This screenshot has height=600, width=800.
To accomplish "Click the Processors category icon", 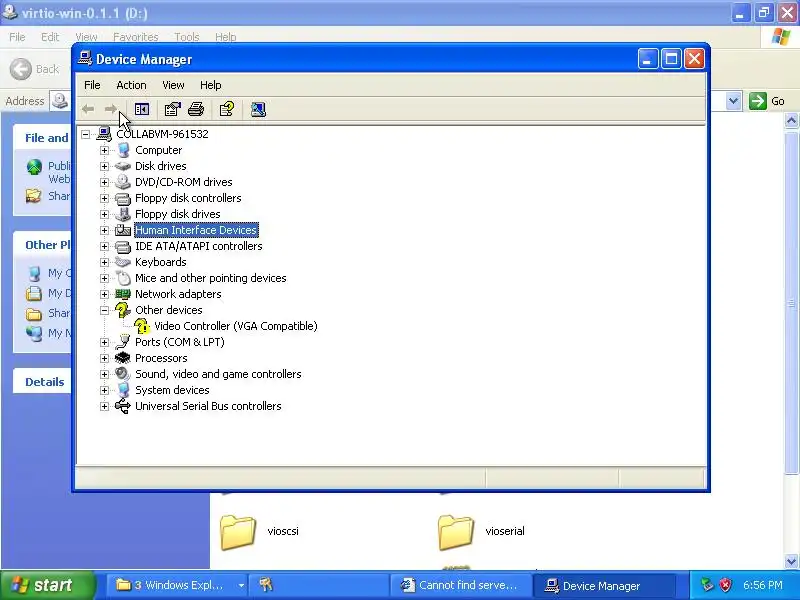I will coord(123,358).
